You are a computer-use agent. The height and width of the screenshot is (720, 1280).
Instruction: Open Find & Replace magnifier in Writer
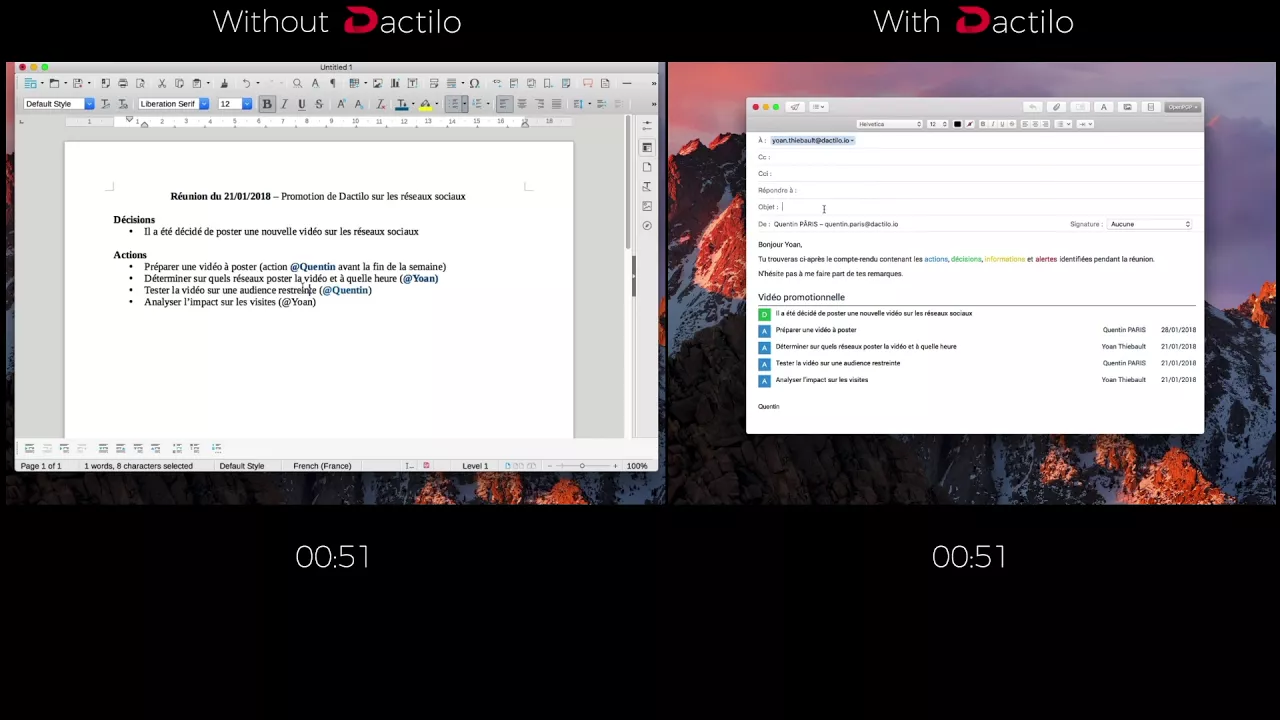pyautogui.click(x=297, y=83)
